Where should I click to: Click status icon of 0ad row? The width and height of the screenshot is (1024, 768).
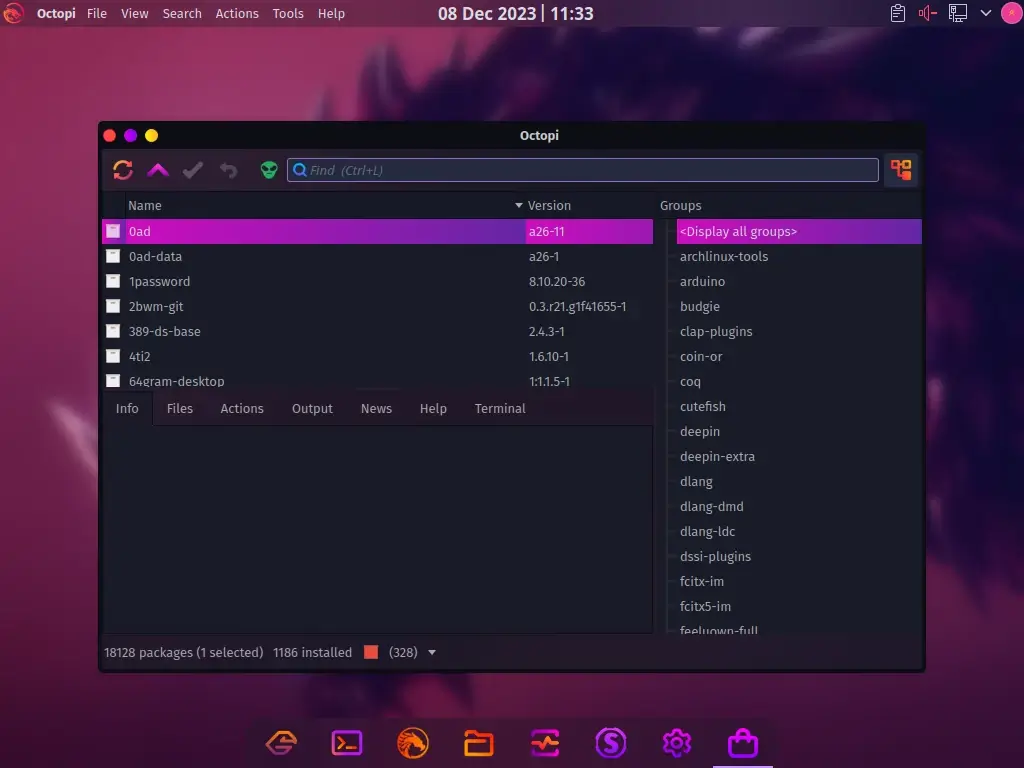click(113, 231)
